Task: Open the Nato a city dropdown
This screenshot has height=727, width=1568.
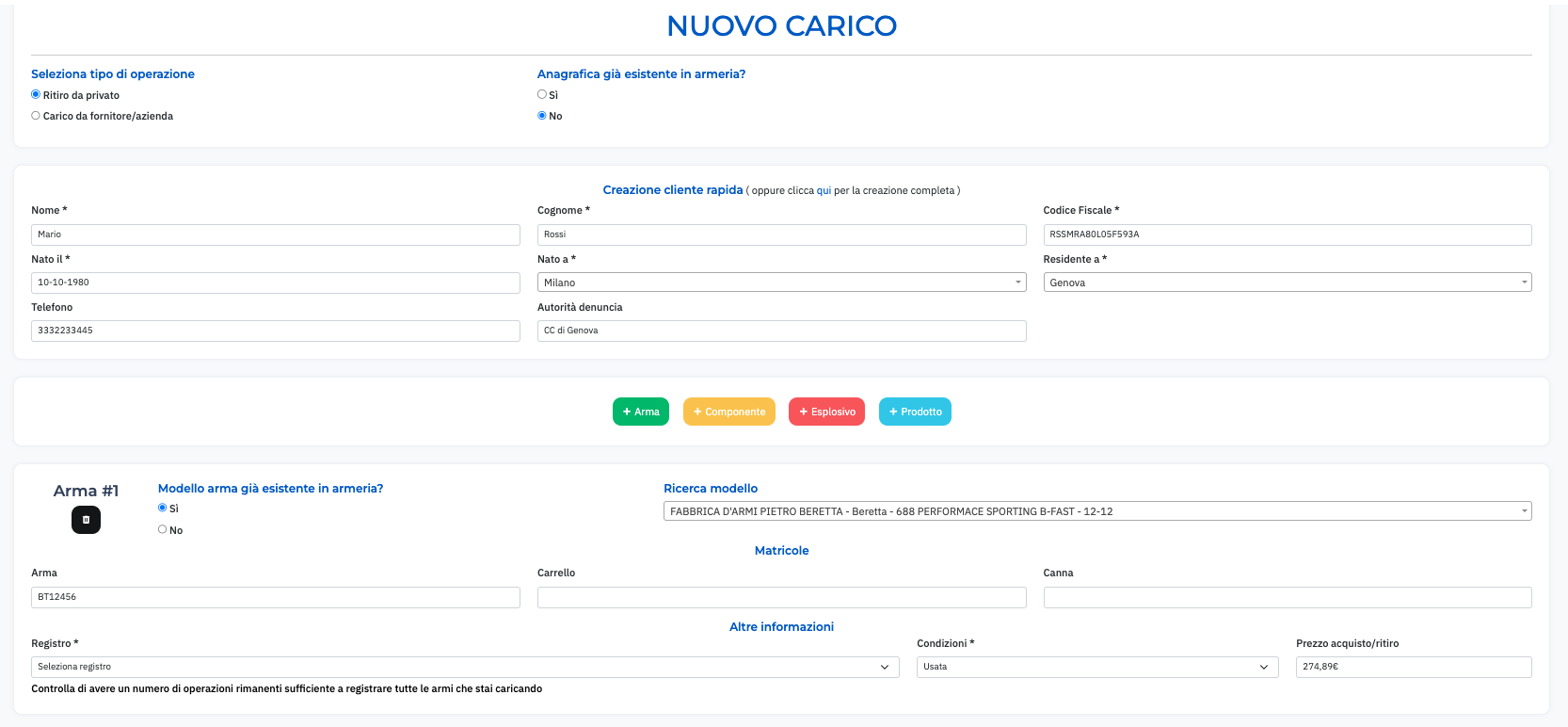Action: [781, 283]
